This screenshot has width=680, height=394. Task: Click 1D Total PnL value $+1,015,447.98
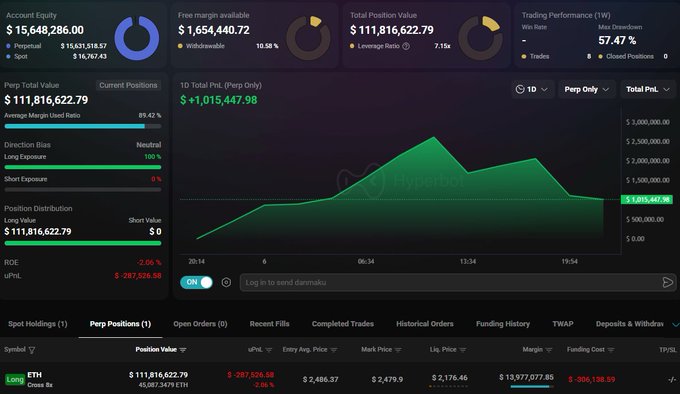point(219,100)
